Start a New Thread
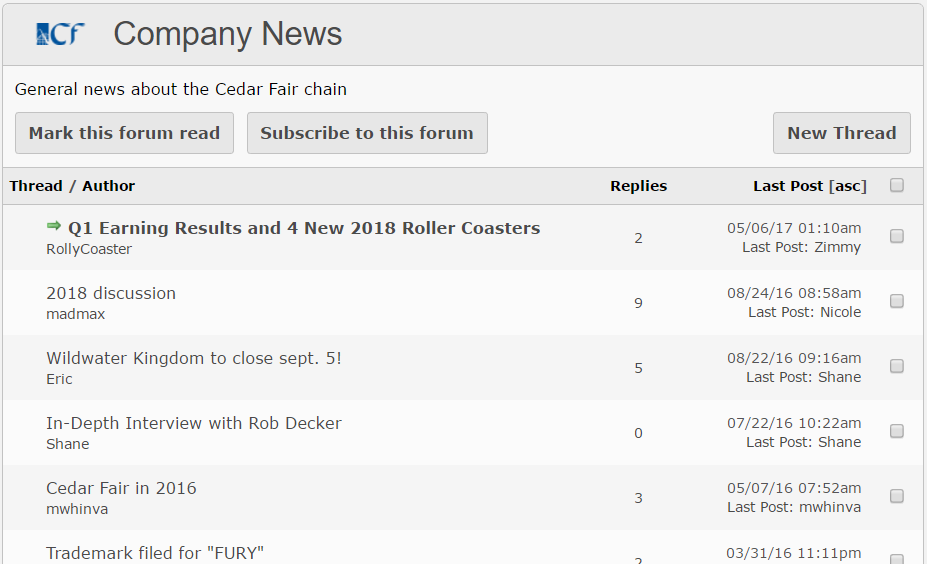 [x=841, y=133]
